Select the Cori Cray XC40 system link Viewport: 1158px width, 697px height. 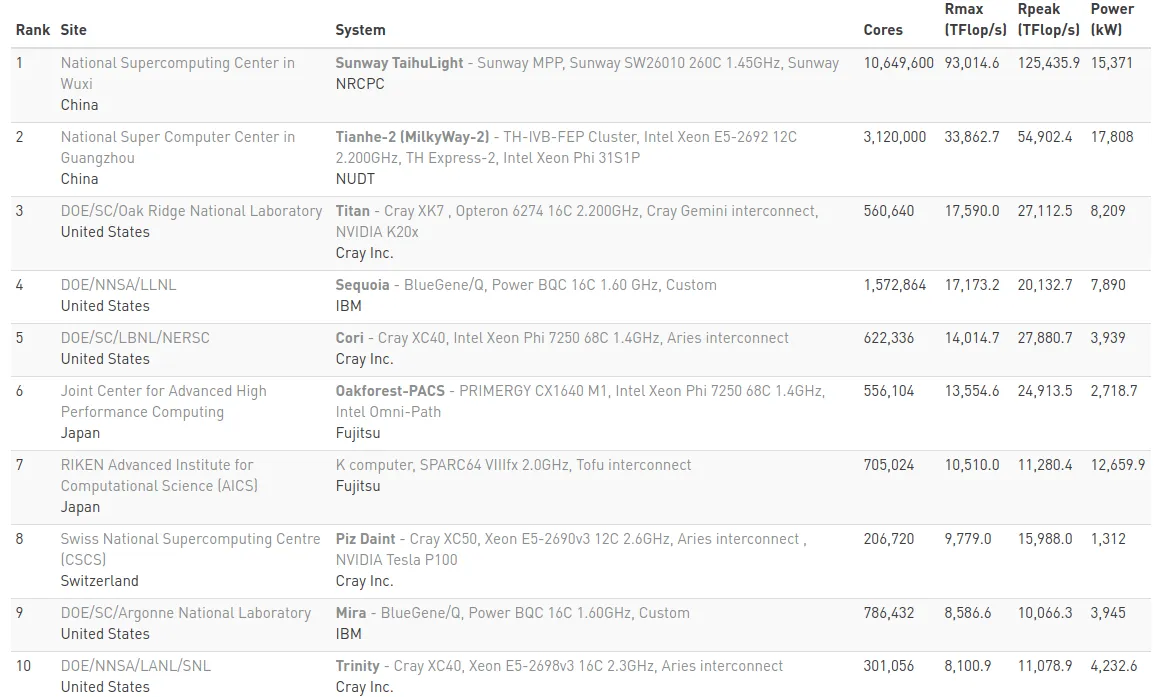350,338
